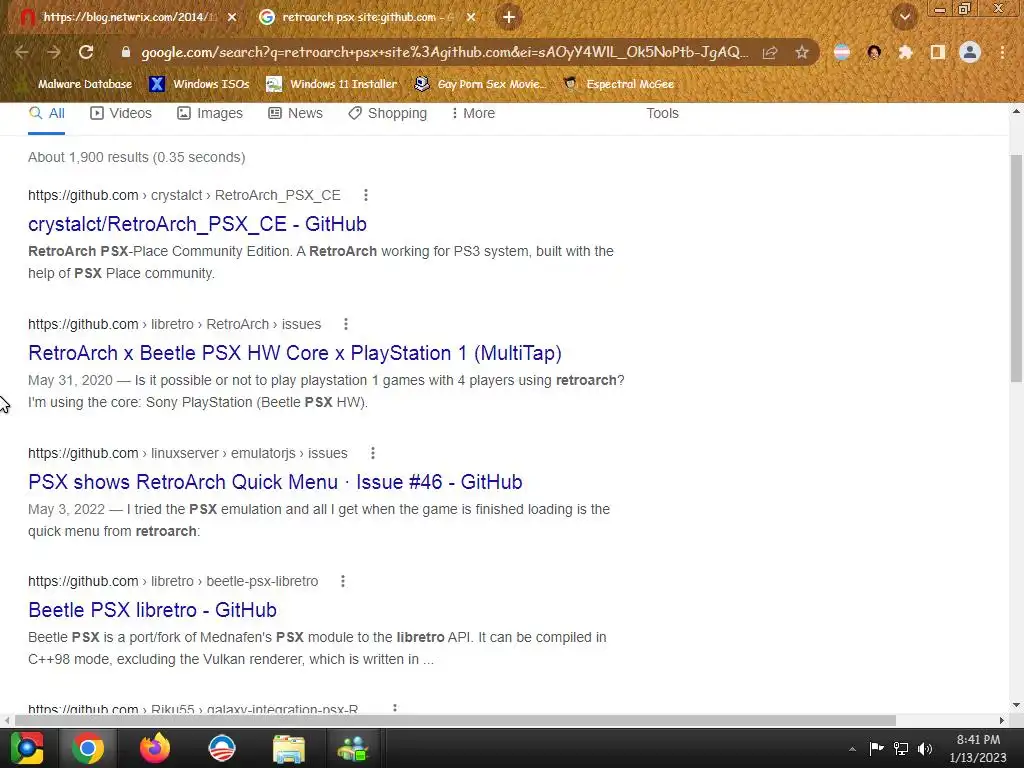Viewport: 1024px width, 768px height.
Task: Click the address bar URL field
Action: [x=444, y=52]
